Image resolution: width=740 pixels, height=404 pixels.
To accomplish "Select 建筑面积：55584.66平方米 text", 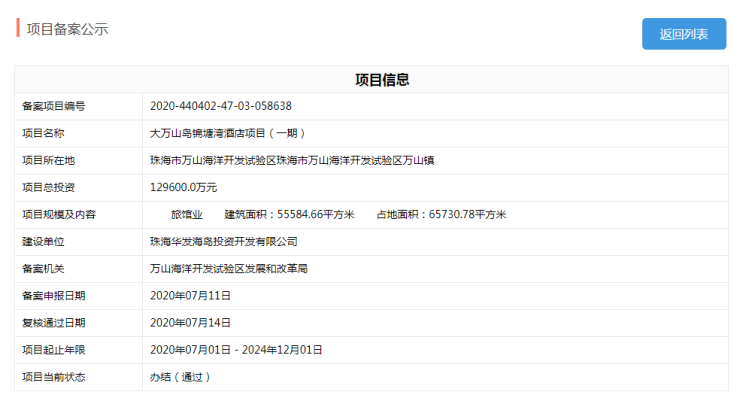I will click(289, 215).
